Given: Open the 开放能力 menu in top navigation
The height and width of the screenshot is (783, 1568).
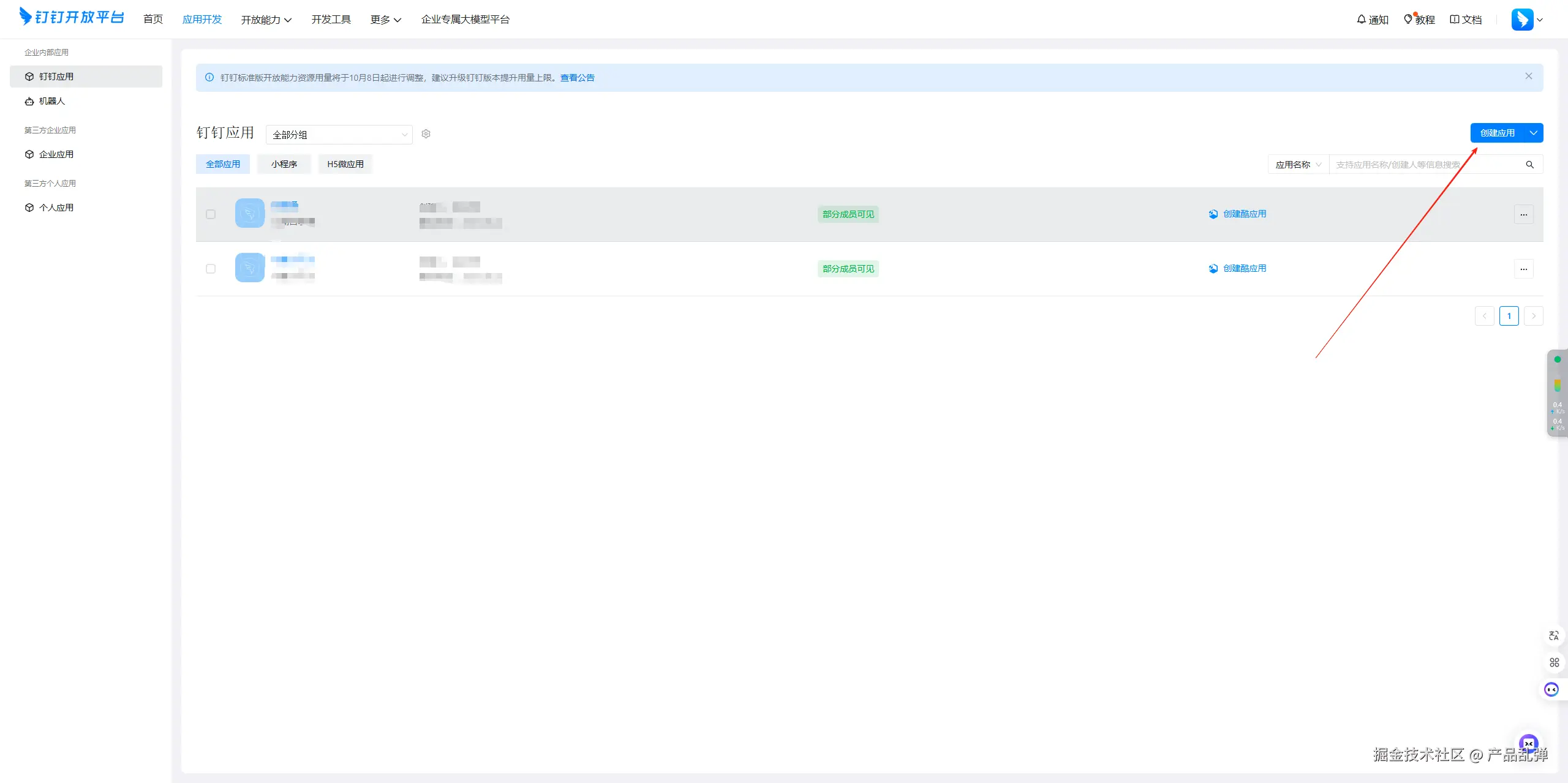Looking at the screenshot, I should coord(266,20).
